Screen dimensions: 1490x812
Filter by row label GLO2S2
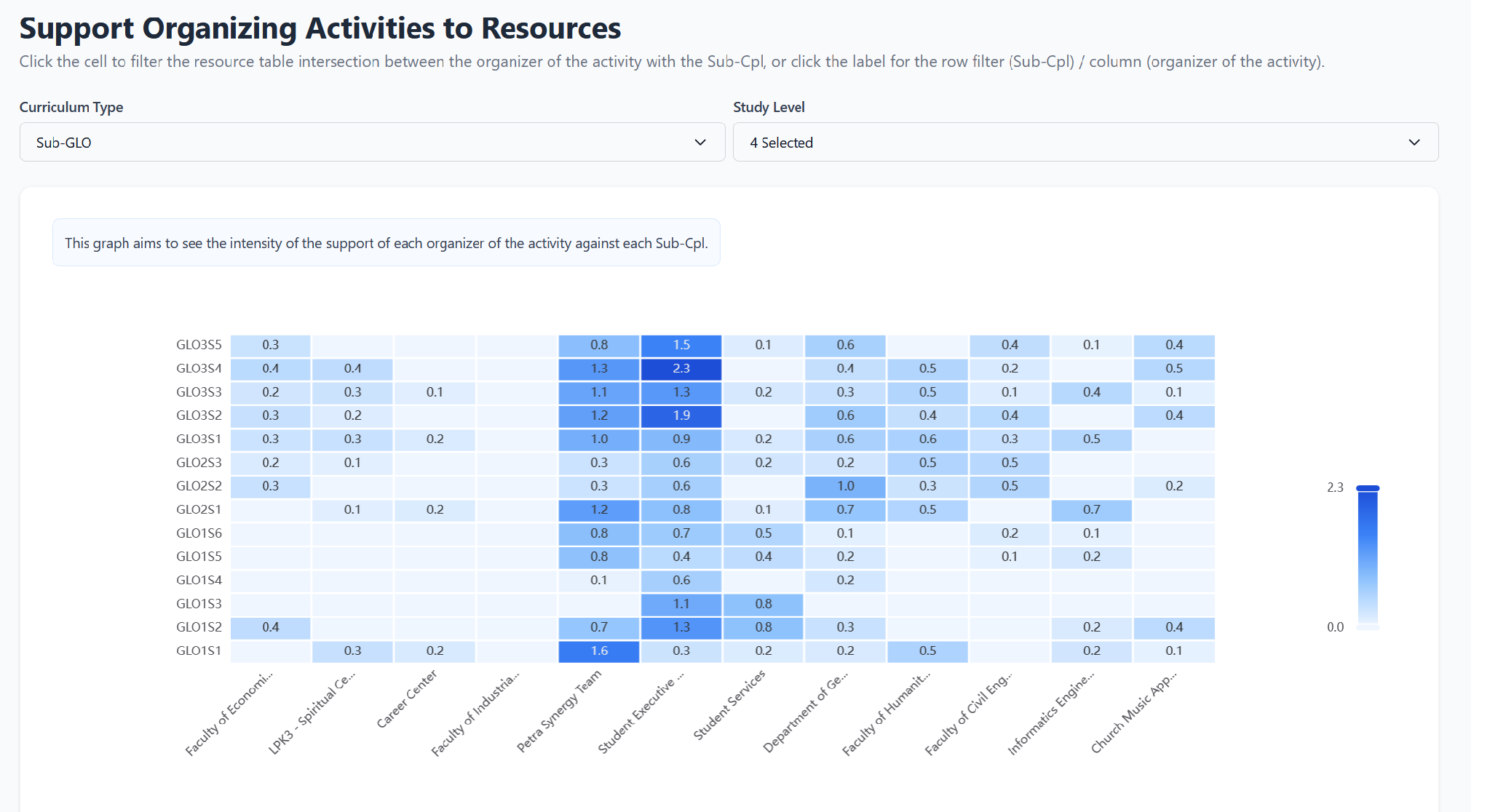199,486
